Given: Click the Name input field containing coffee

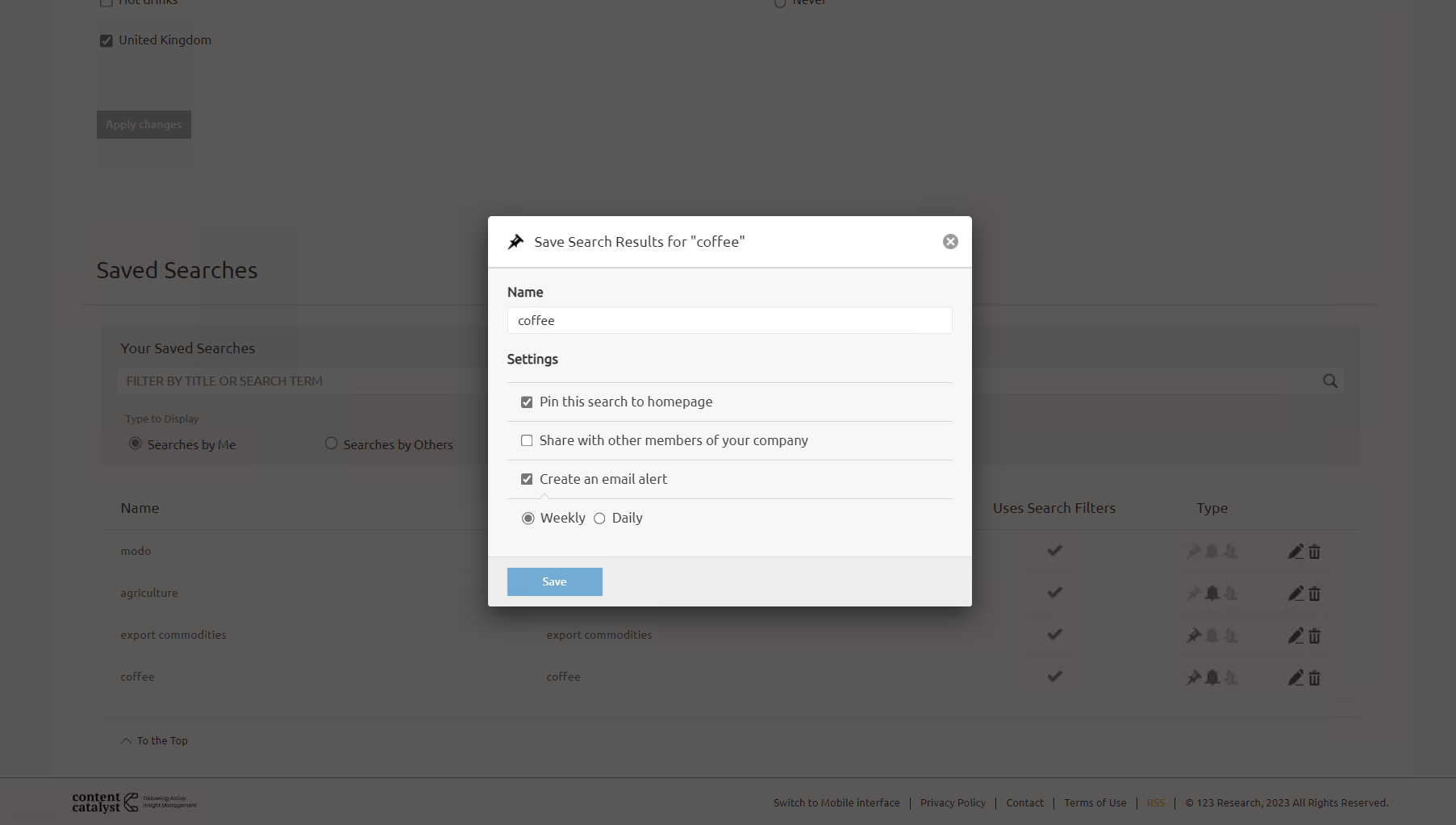Looking at the screenshot, I should coord(729,320).
